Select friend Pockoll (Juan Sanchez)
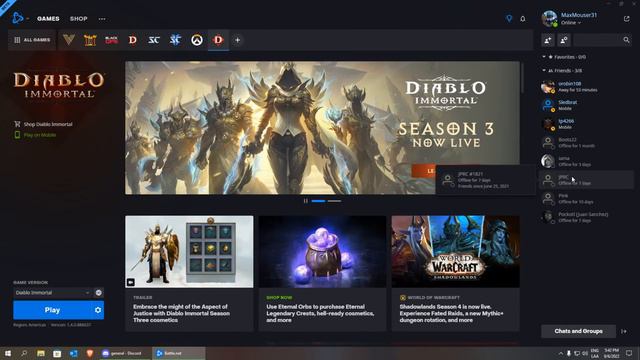Screen dimensions: 640x360 [x=587, y=217]
